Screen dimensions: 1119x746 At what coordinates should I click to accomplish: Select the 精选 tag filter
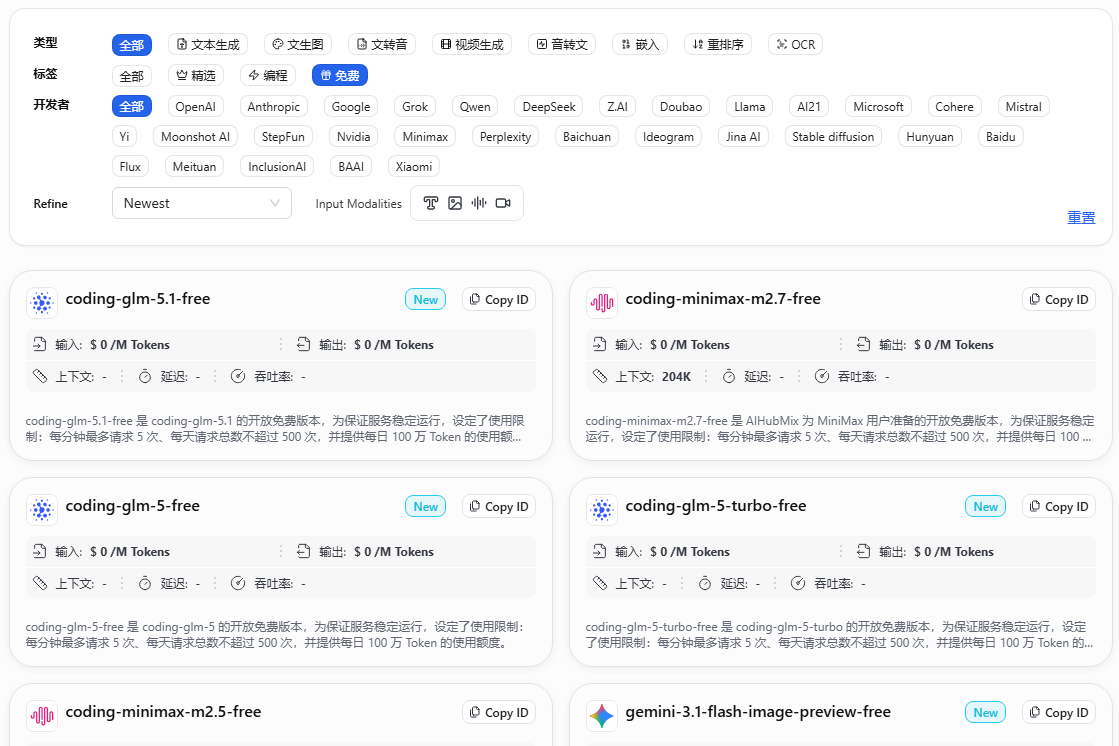pyautogui.click(x=196, y=75)
